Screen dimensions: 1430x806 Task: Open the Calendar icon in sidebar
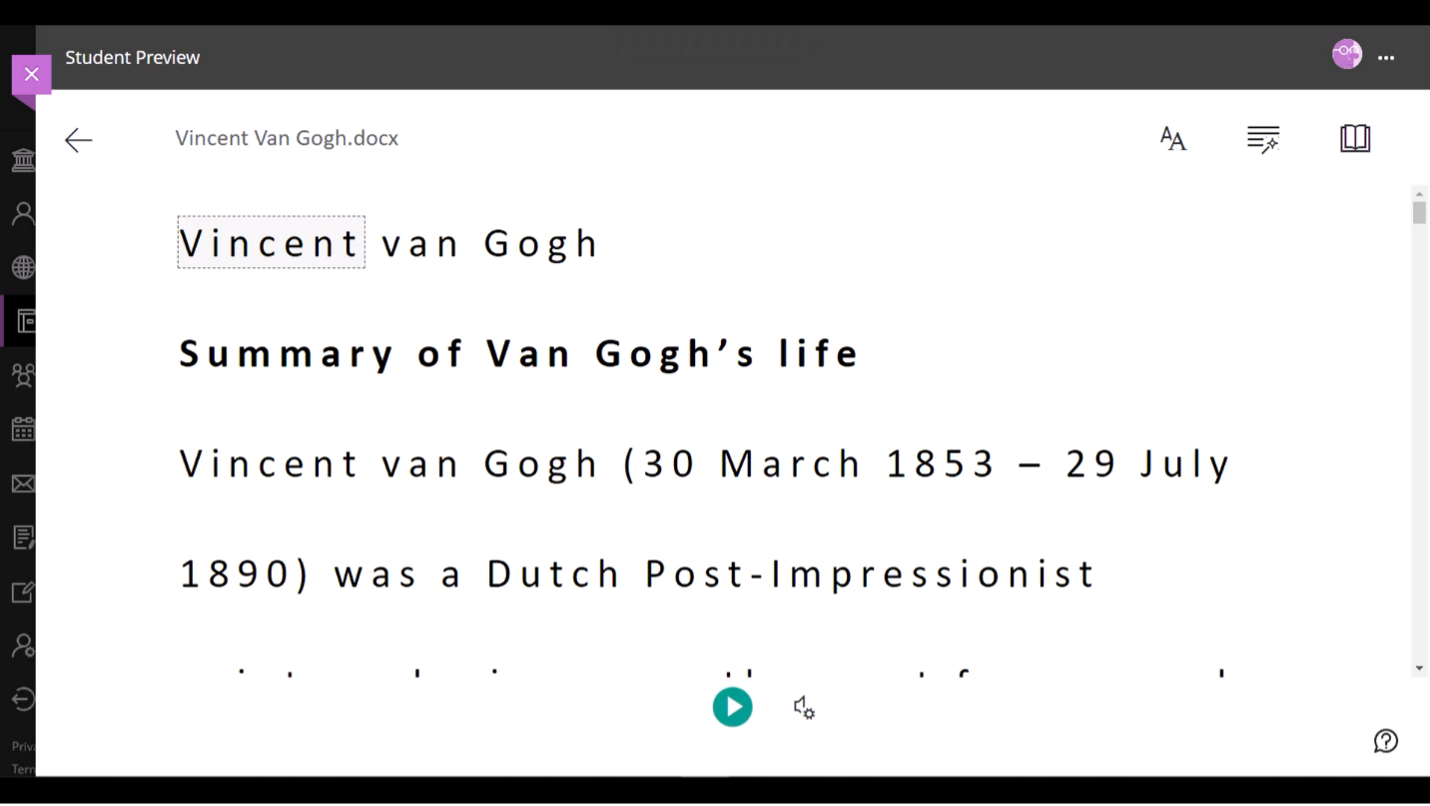[22, 430]
